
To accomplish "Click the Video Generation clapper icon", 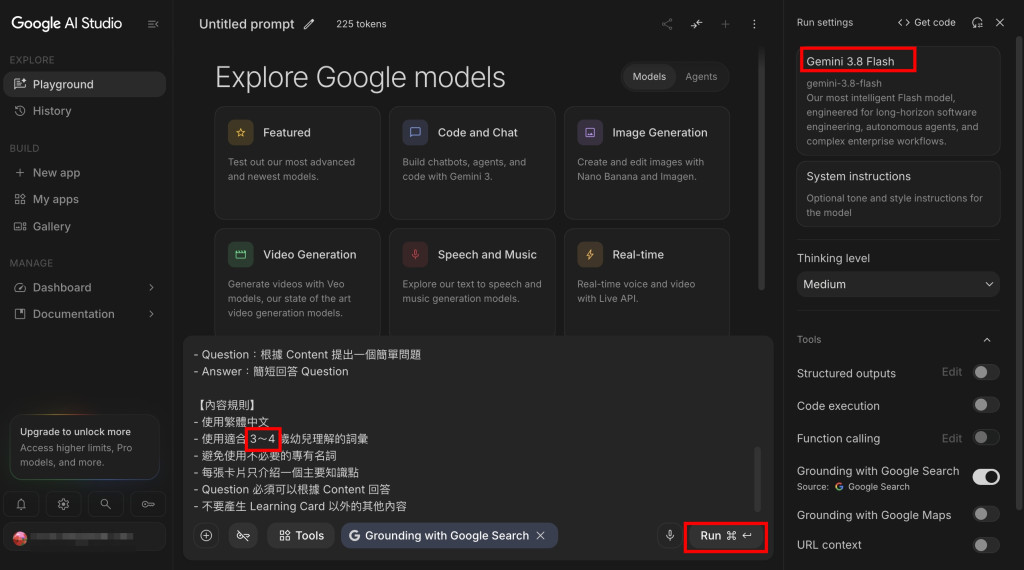I will [x=240, y=255].
